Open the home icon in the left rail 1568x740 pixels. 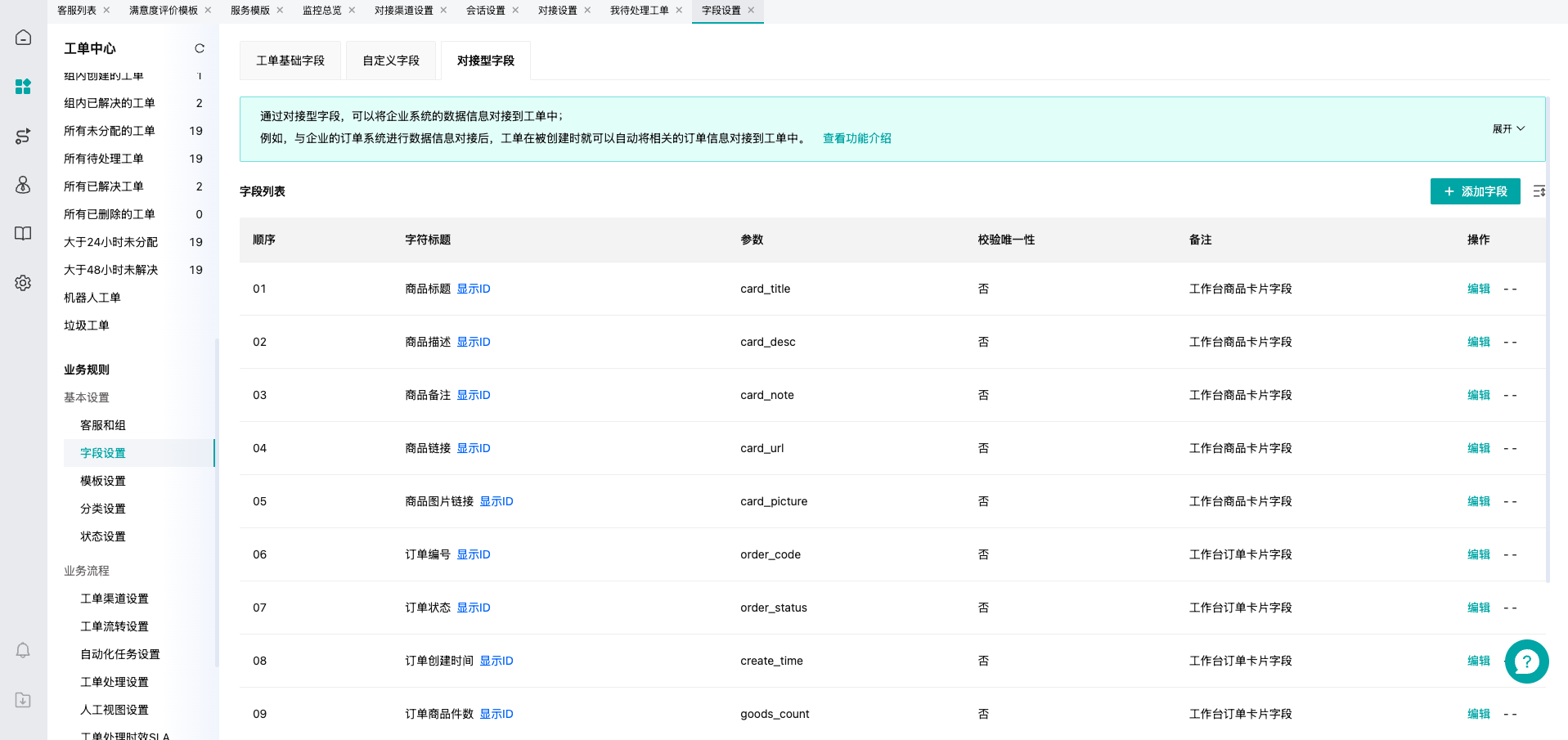pos(23,38)
